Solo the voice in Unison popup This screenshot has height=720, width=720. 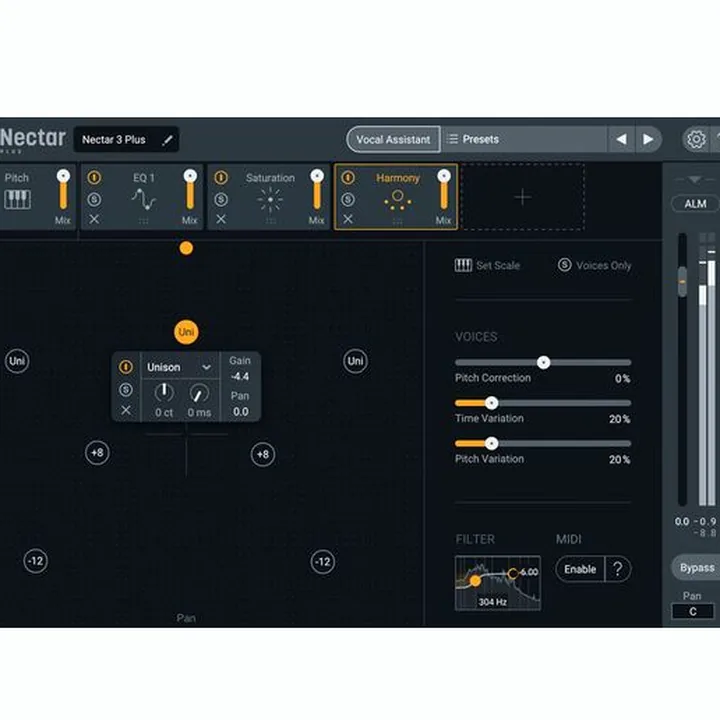[x=126, y=390]
